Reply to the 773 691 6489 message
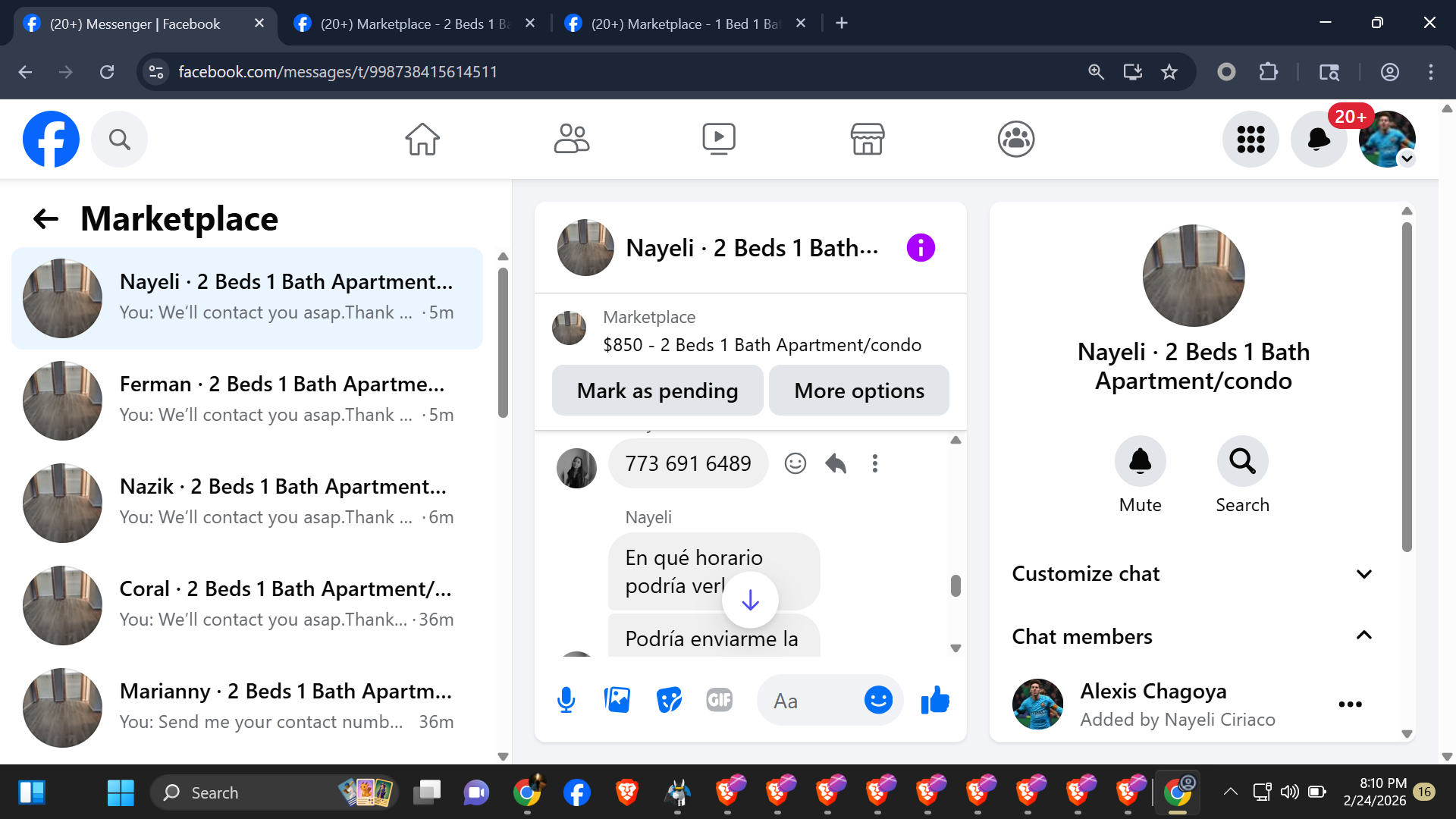Screen dimensions: 1456x819 835,463
